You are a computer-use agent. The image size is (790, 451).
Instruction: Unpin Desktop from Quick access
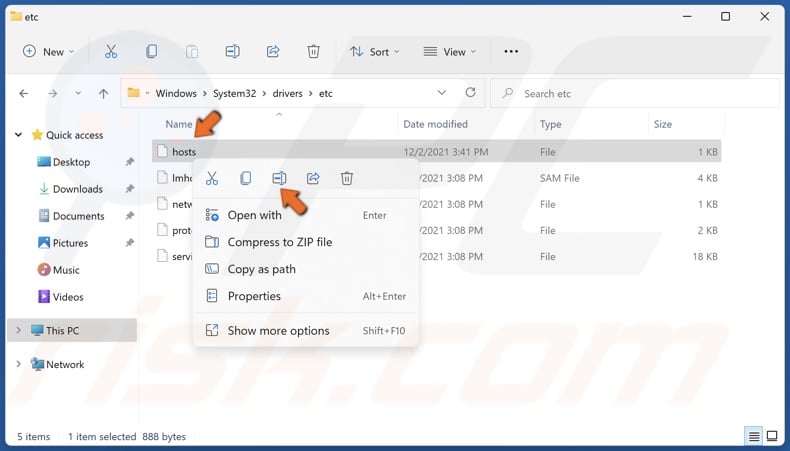click(129, 162)
